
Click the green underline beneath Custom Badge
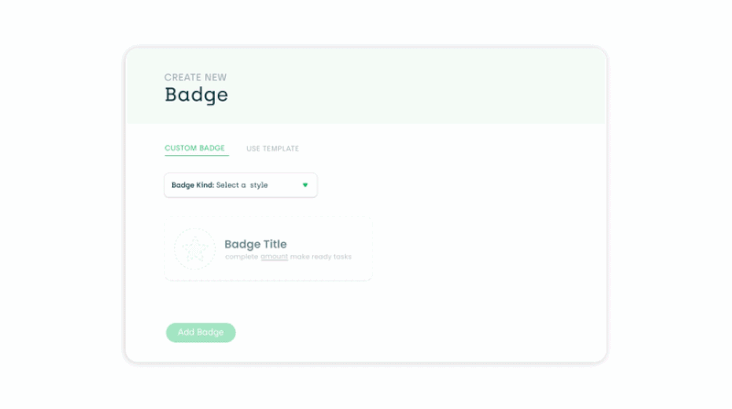(x=197, y=155)
